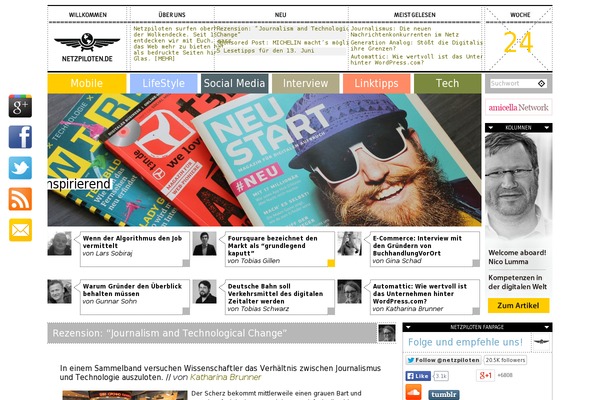The height and width of the screenshot is (400, 600).
Task: Open Foursquare 'grundlegend kaputt' article
Action: click(x=272, y=246)
